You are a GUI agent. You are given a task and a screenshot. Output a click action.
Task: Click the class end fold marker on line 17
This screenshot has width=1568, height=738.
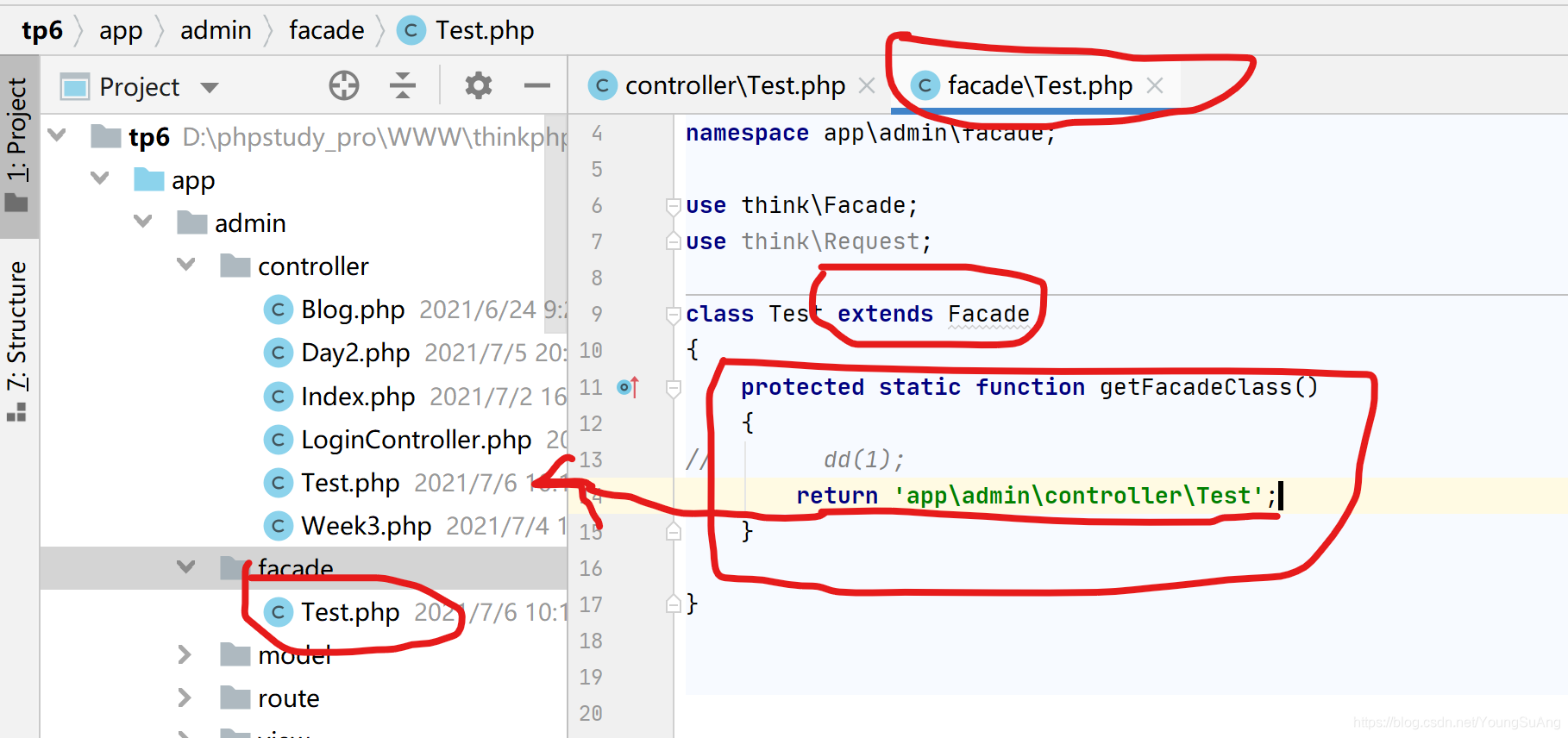674,604
